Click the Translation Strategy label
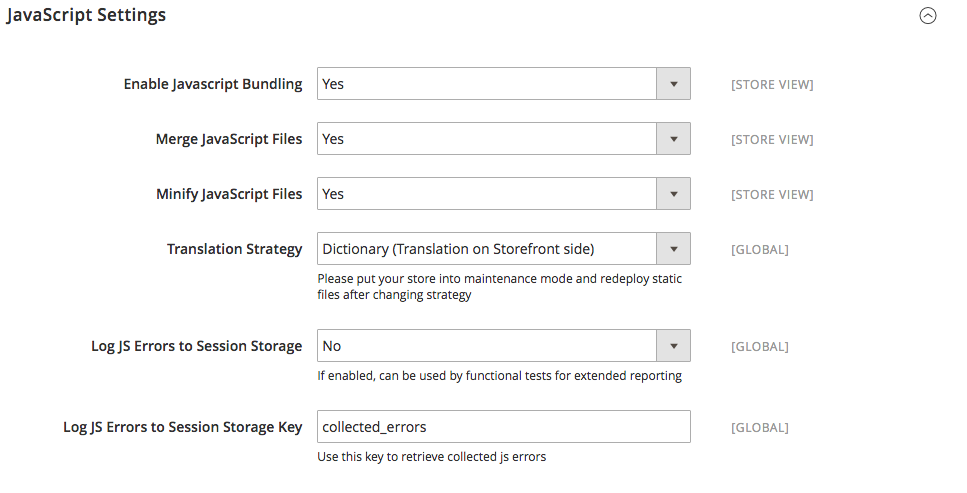Screen dimensions: 967x493 234,249
